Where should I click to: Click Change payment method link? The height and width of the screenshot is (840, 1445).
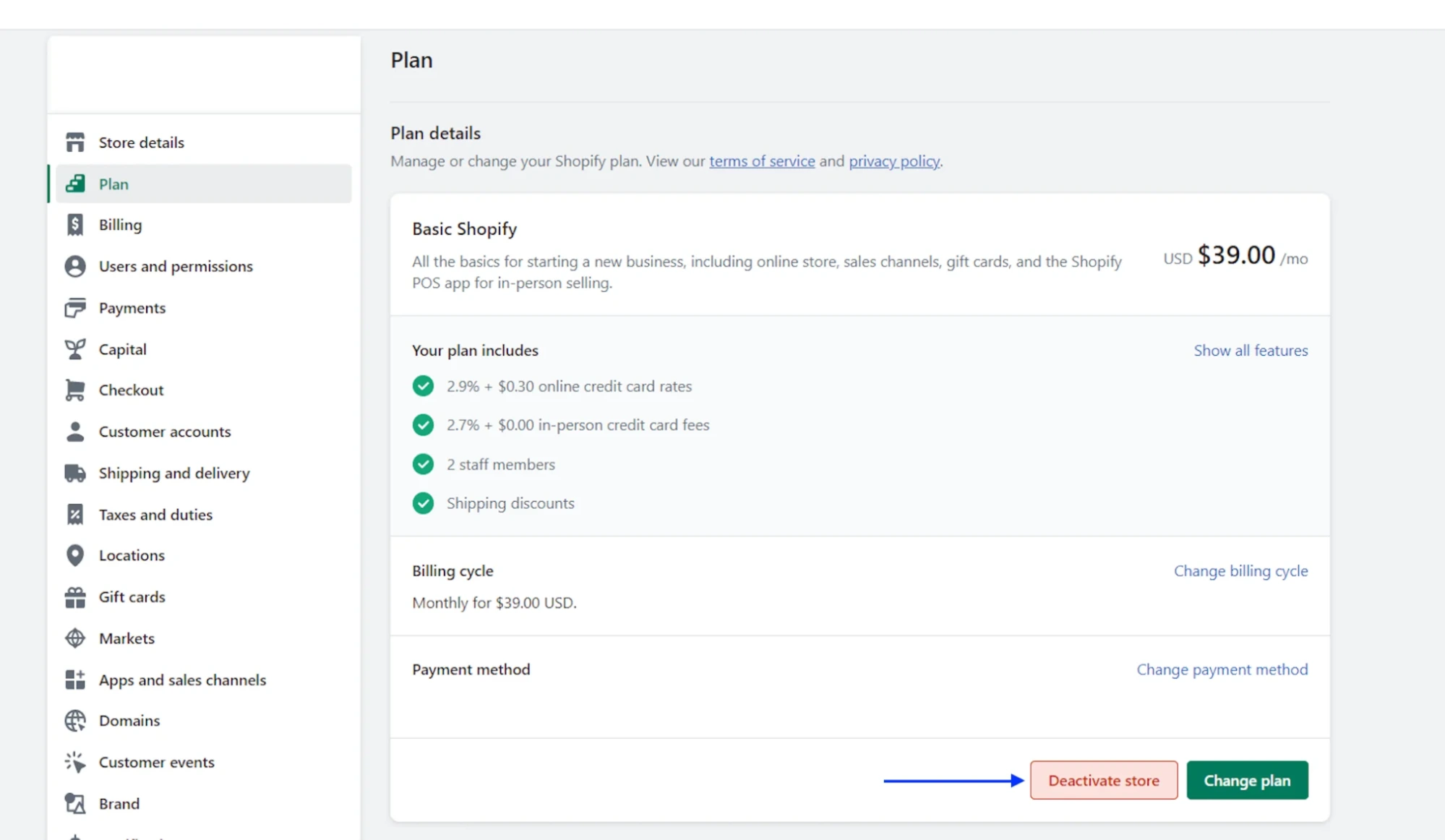pos(1222,670)
